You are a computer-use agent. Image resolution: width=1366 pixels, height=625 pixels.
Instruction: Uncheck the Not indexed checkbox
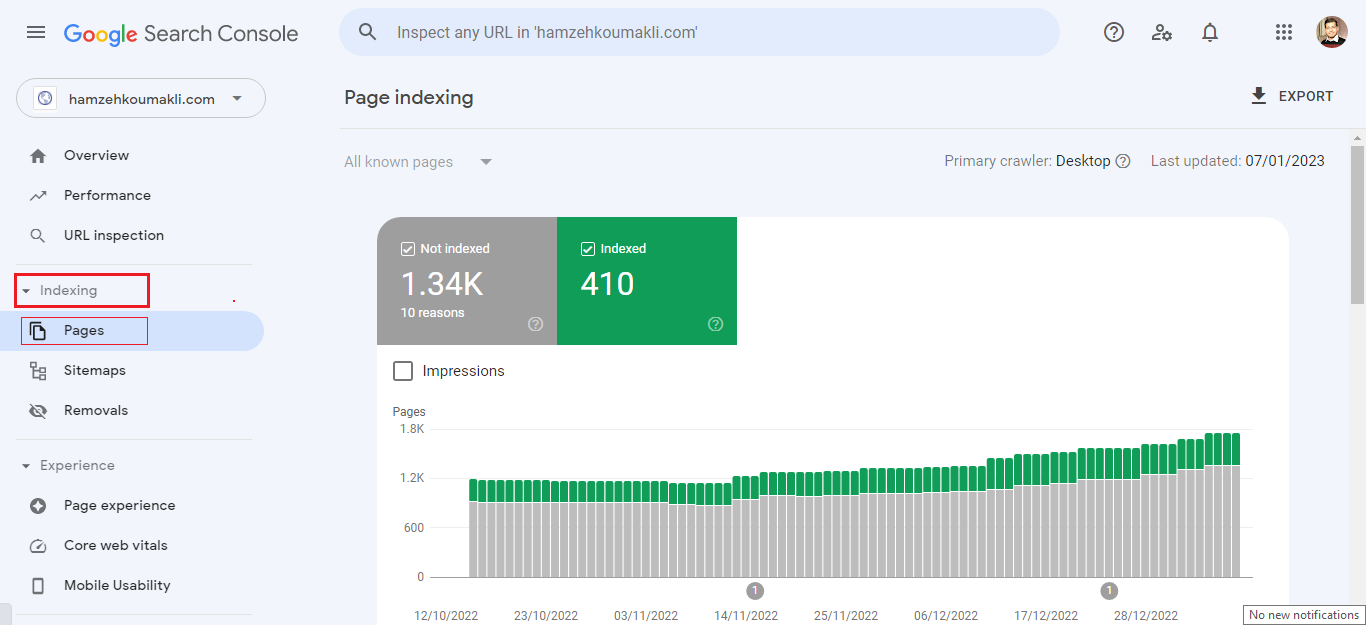pyautogui.click(x=408, y=249)
